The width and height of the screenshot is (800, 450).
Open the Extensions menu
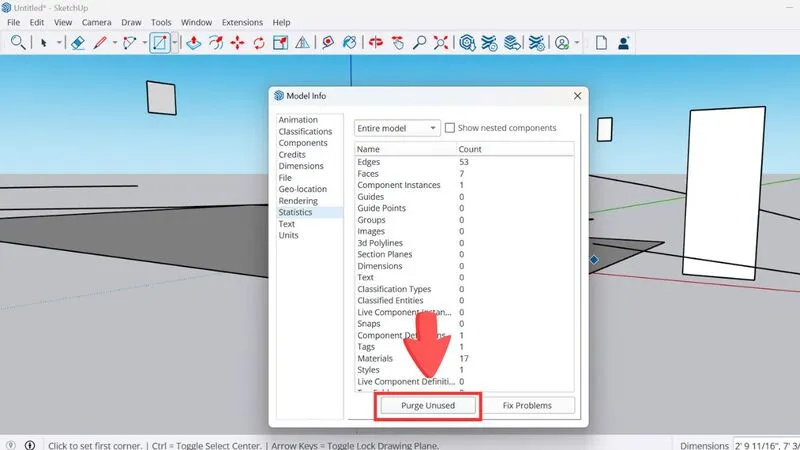pos(242,22)
